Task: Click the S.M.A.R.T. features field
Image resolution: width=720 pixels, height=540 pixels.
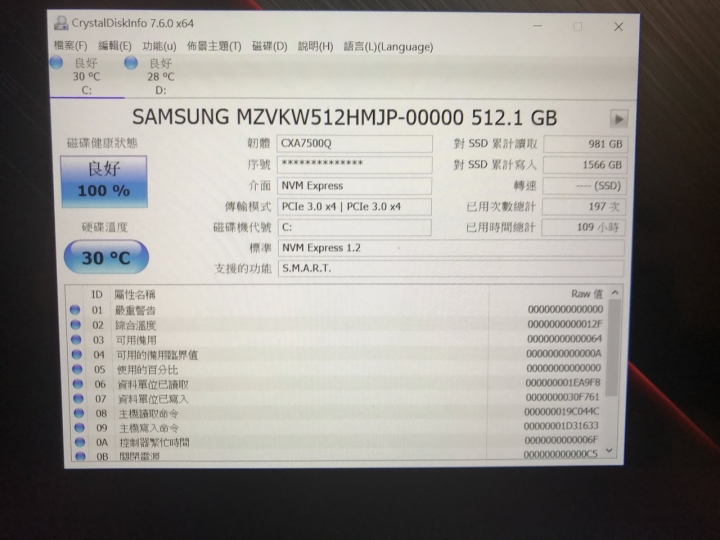Action: (x=451, y=268)
